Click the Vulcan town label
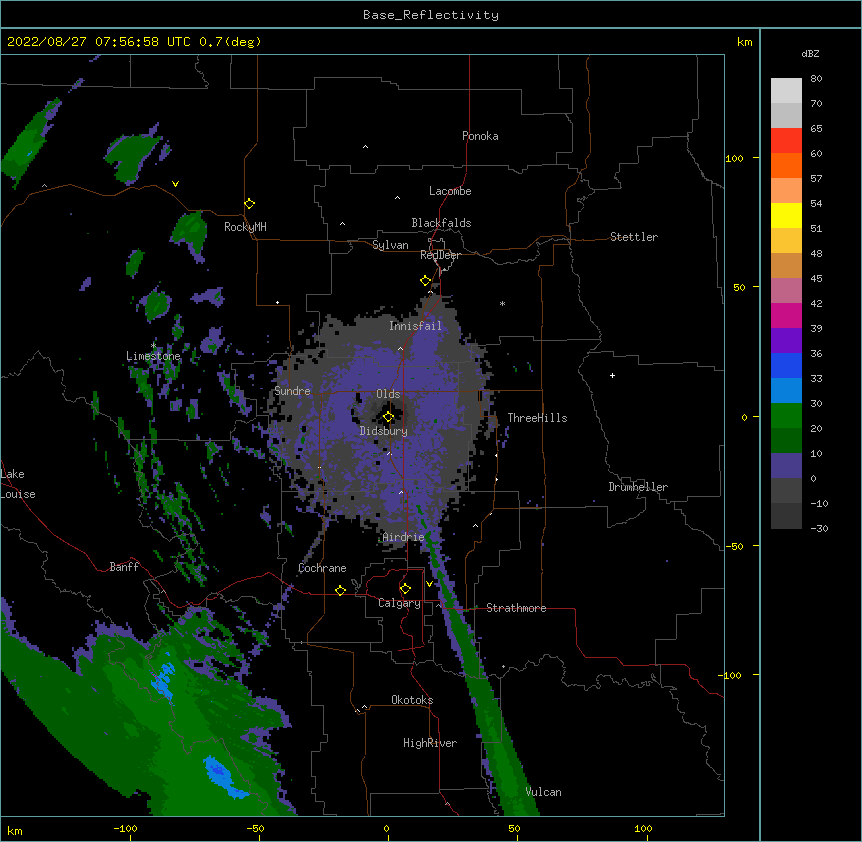The height and width of the screenshot is (842, 862). coord(543,792)
